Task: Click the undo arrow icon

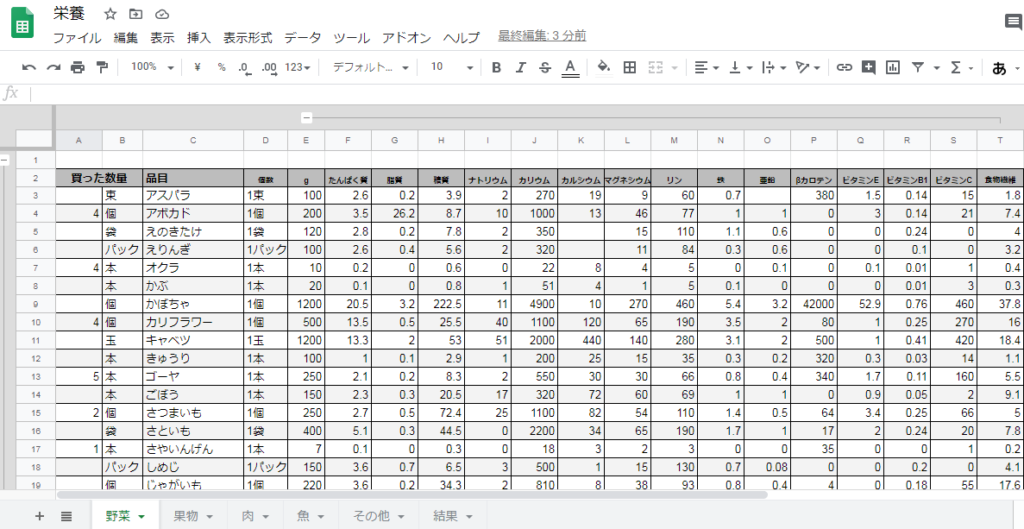Action: click(28, 67)
